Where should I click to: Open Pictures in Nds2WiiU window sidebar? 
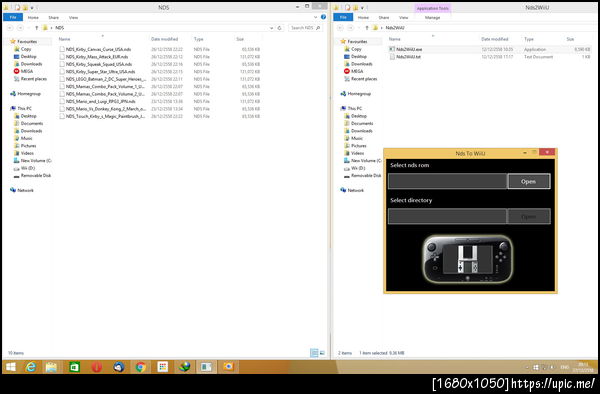tap(355, 146)
